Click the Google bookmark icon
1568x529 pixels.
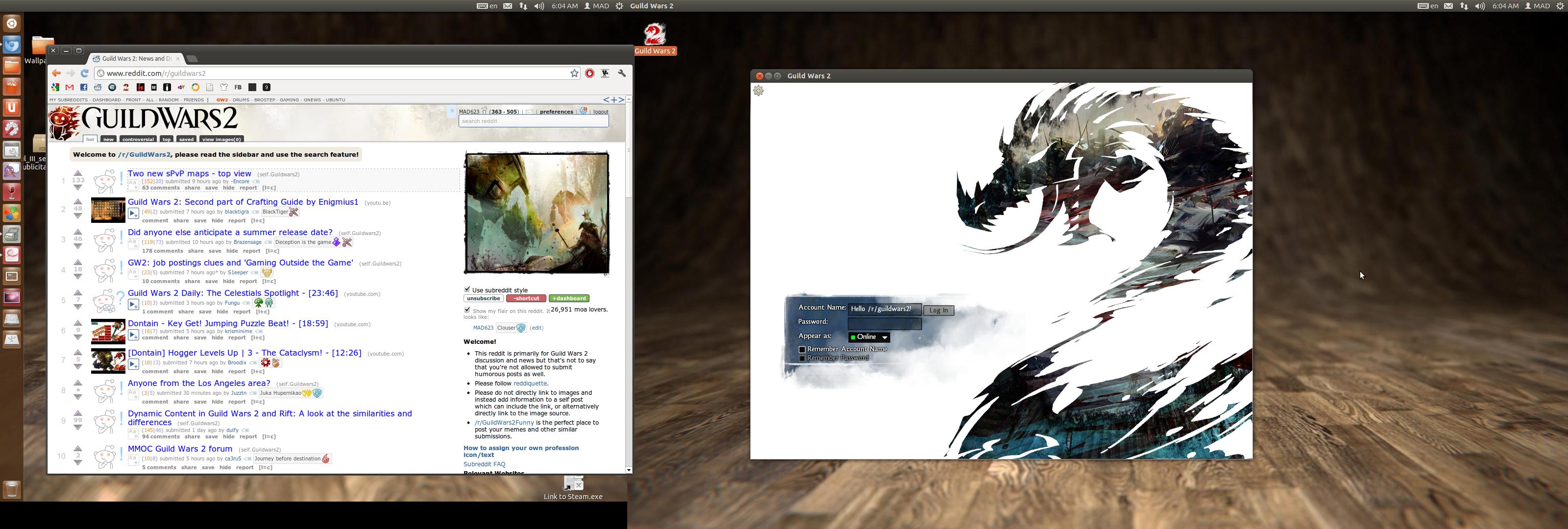pyautogui.click(x=55, y=87)
